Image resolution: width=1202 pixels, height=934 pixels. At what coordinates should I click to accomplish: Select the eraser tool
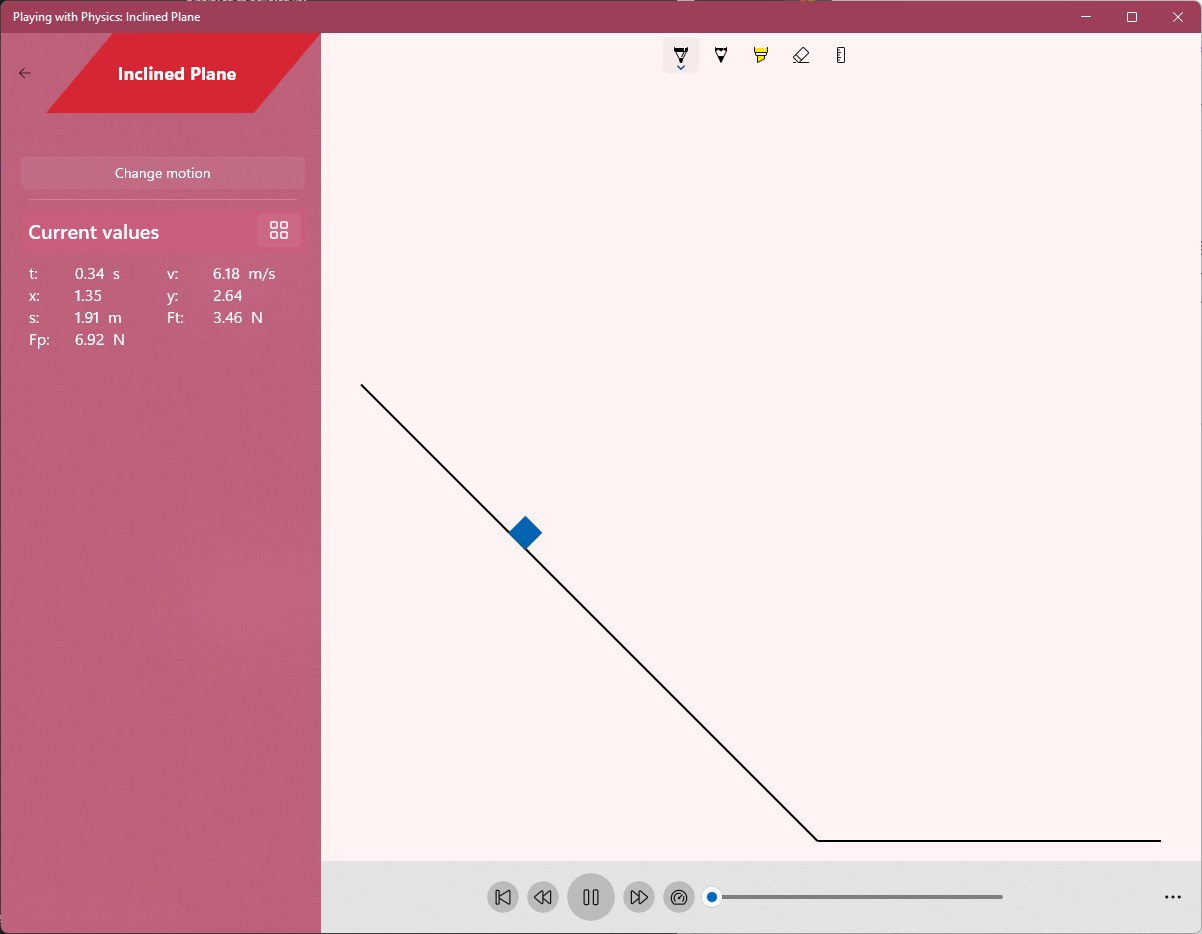pyautogui.click(x=801, y=55)
